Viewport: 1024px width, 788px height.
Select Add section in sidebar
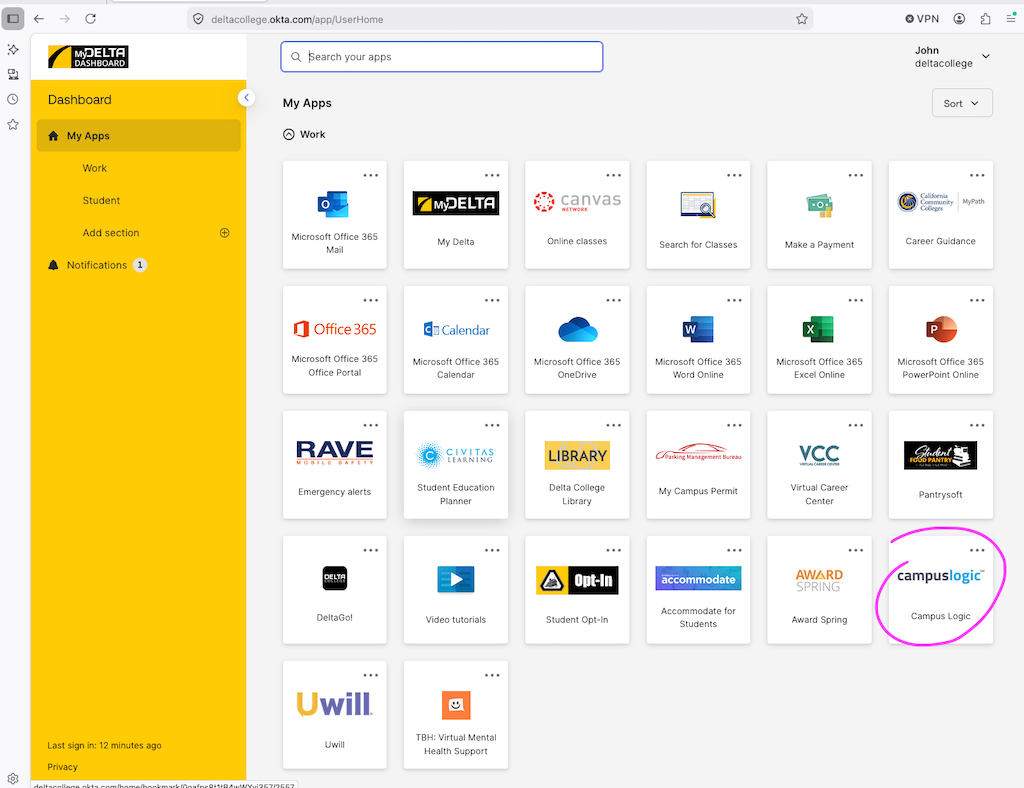[111, 233]
